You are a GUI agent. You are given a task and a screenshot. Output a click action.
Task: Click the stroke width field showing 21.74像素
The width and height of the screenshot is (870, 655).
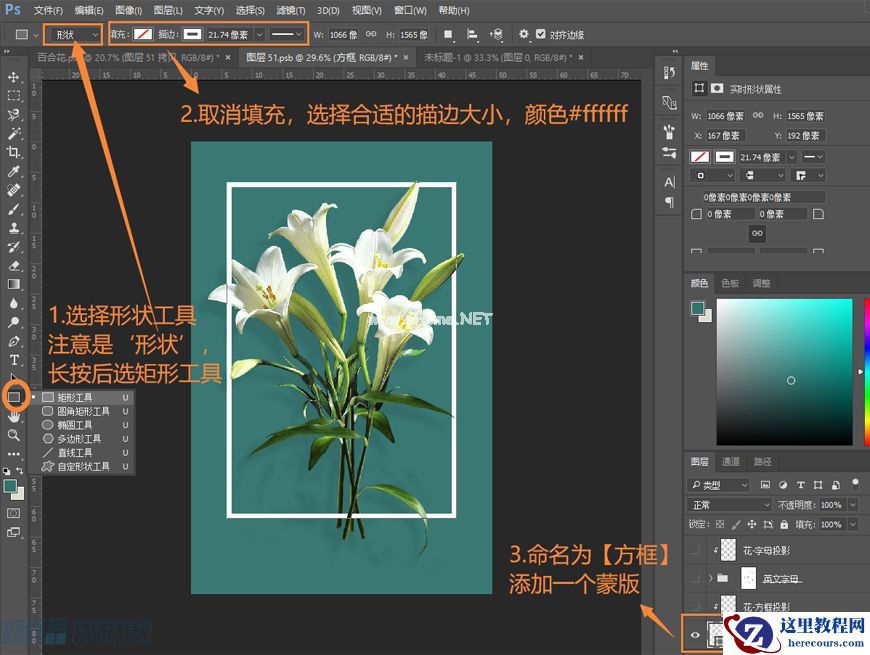click(x=228, y=34)
